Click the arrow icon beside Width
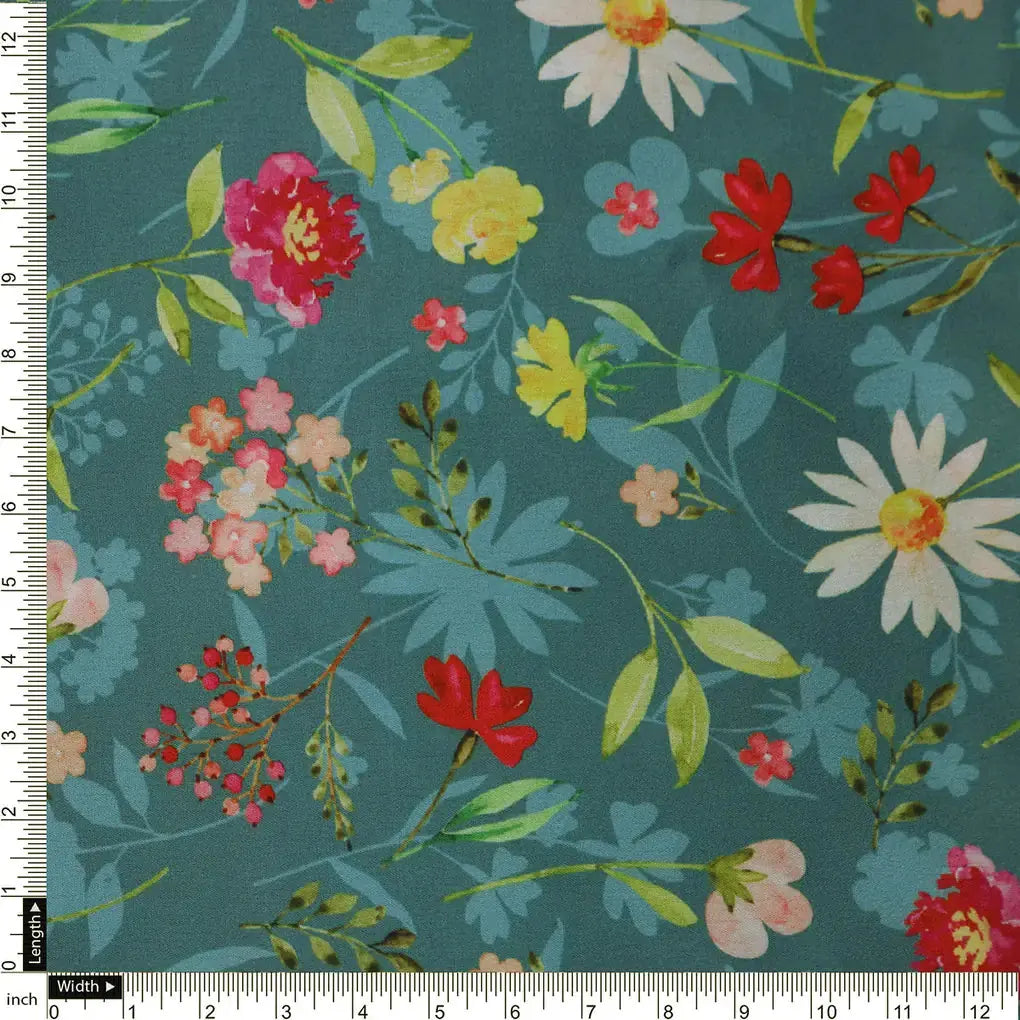Image resolution: width=1020 pixels, height=1020 pixels. tap(110, 986)
